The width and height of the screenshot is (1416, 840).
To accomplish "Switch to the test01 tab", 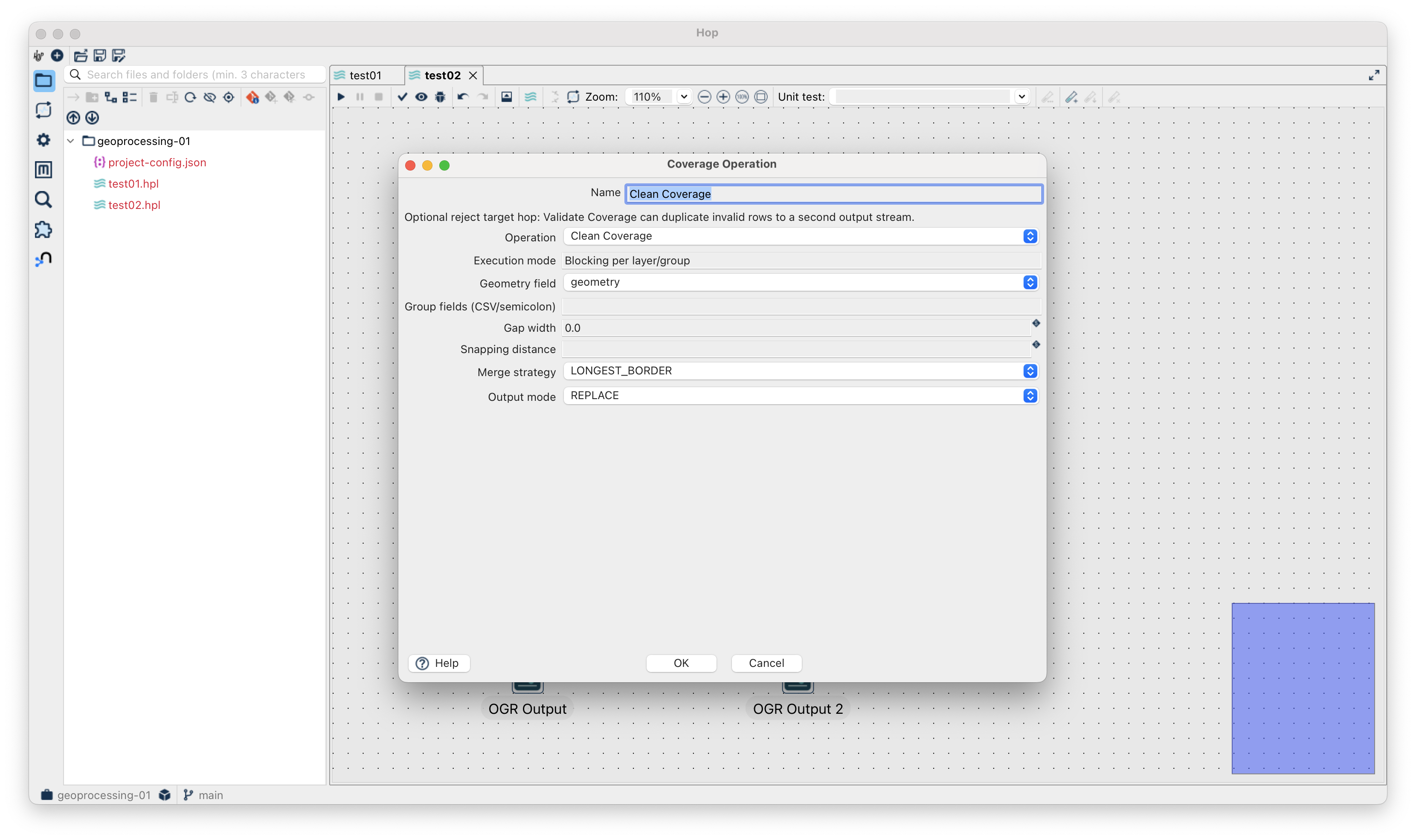I will 365,75.
